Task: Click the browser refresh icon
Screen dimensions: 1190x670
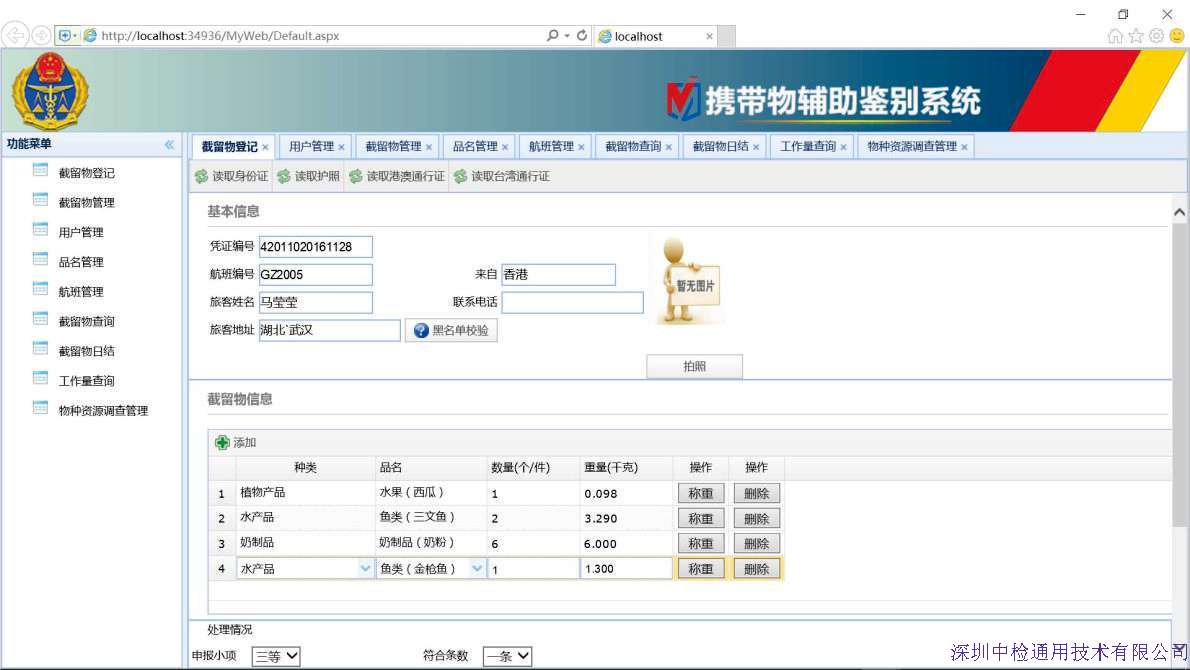Action: point(582,35)
